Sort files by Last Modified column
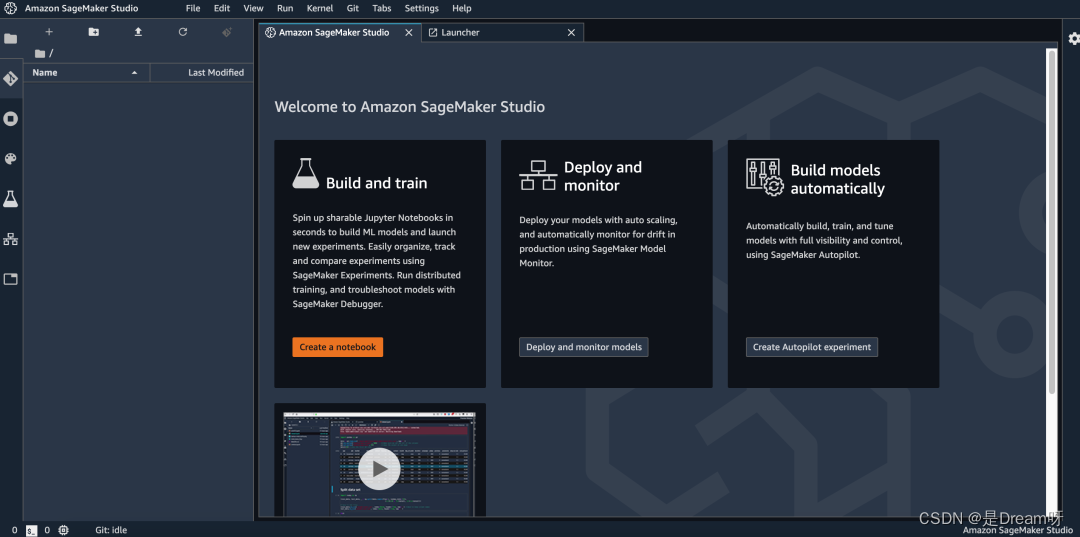The image size is (1080, 537). (202, 72)
